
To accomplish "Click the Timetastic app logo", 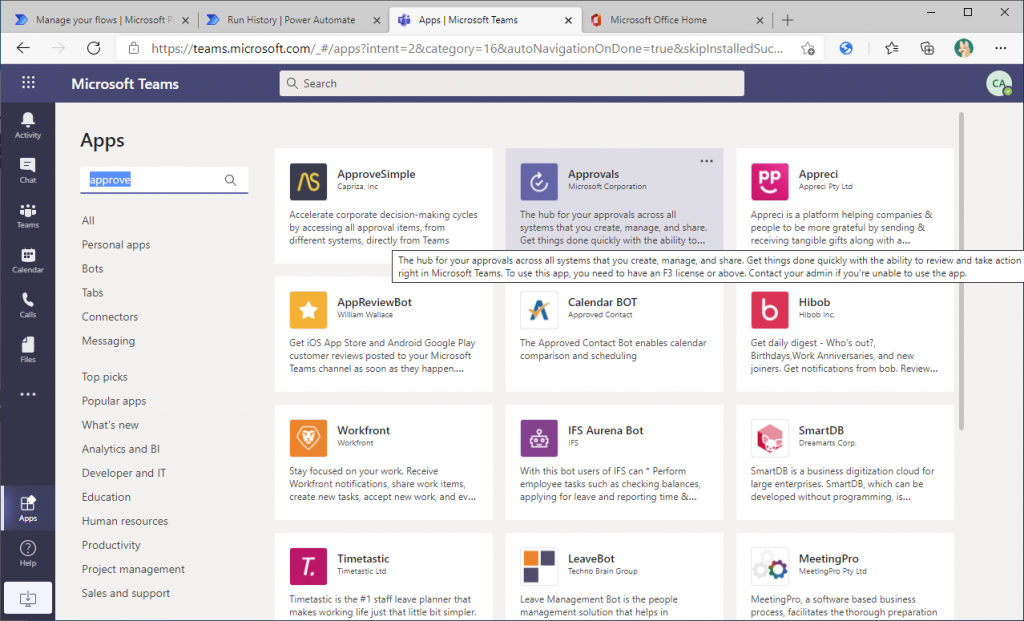I will pos(308,566).
